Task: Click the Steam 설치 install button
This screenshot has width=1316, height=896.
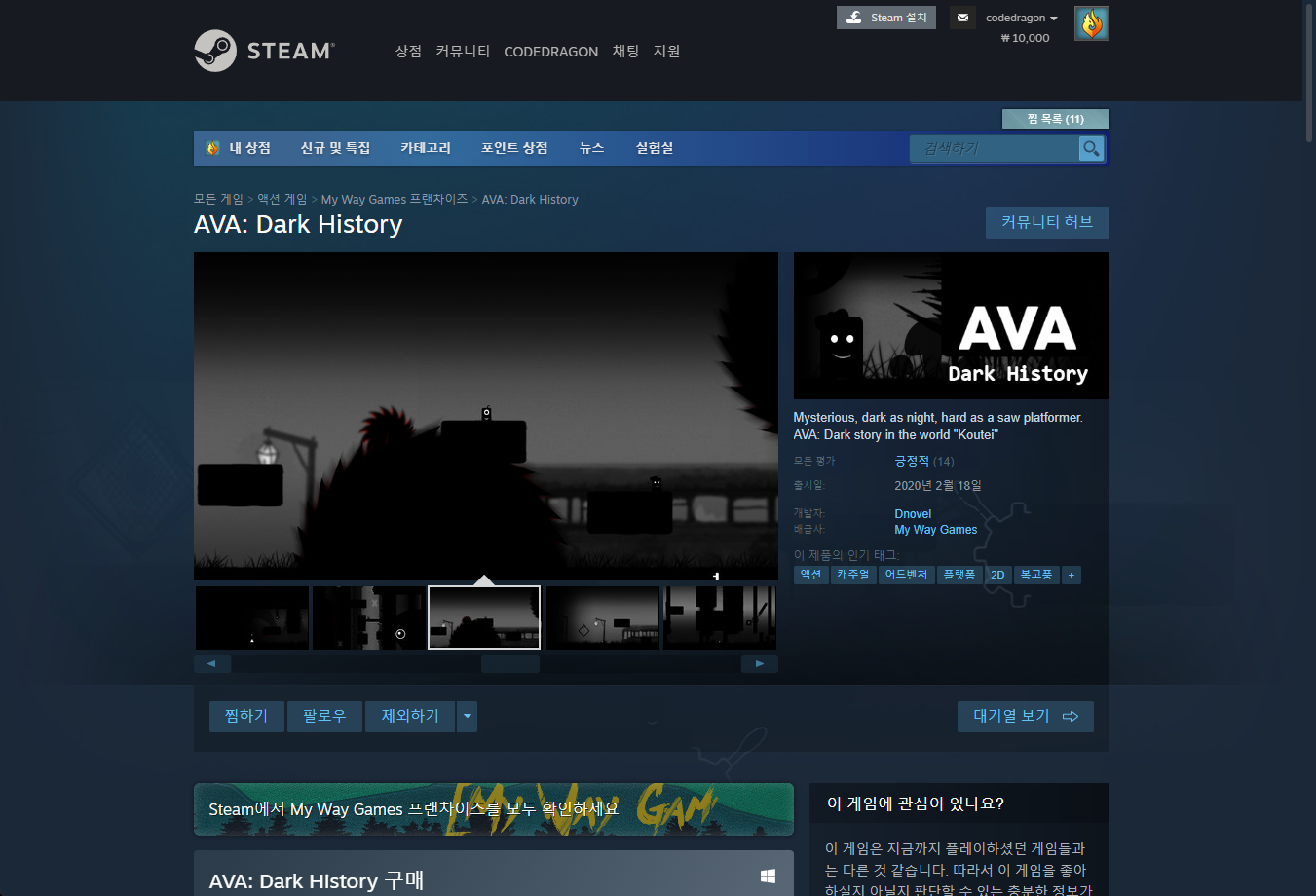Action: [886, 18]
